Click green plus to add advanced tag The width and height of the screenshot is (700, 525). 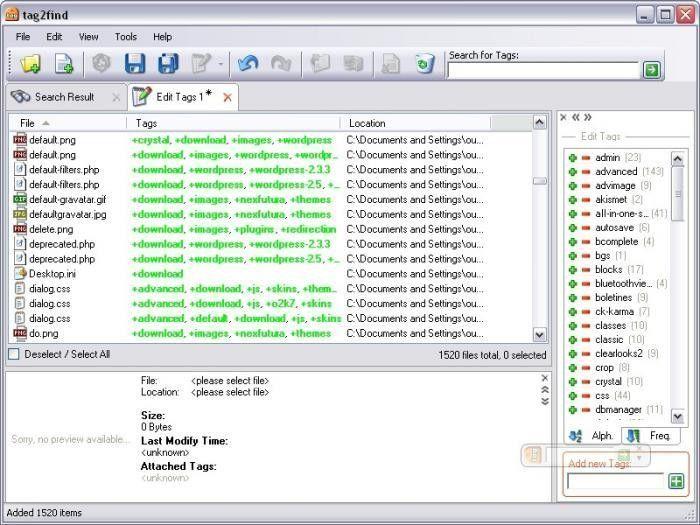click(x=573, y=172)
